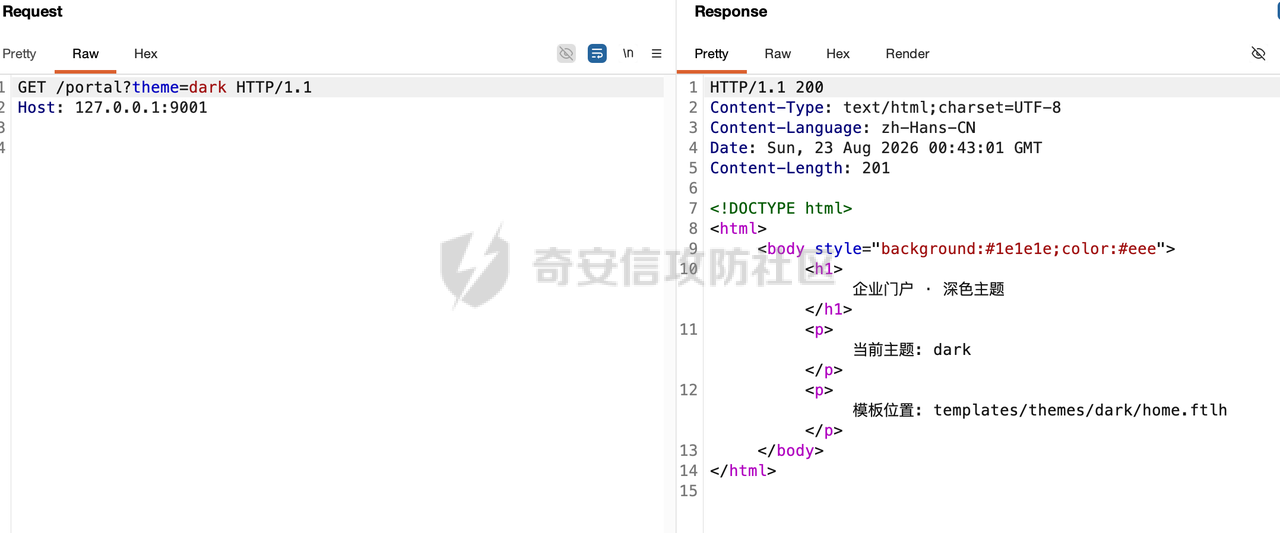Viewport: 1280px width, 533px height.
Task: Toggle response hidden-characters eye icon
Action: (1259, 54)
